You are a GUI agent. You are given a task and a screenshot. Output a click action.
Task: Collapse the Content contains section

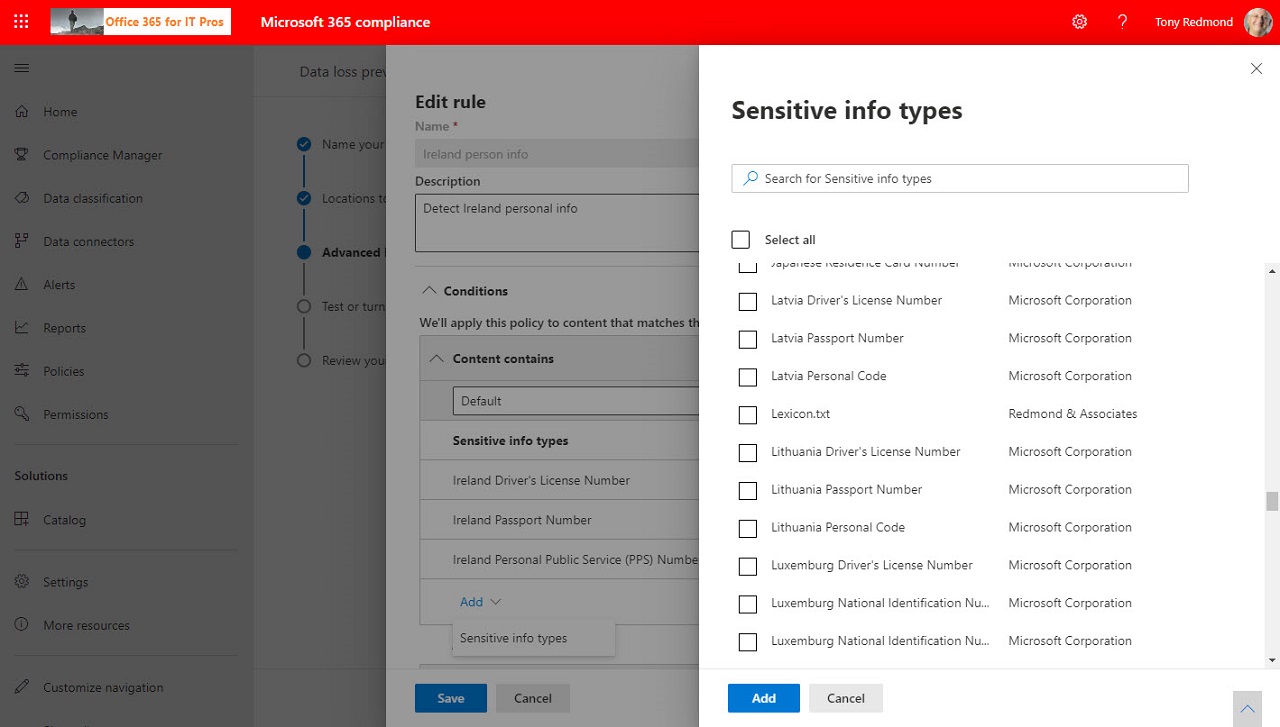437,359
